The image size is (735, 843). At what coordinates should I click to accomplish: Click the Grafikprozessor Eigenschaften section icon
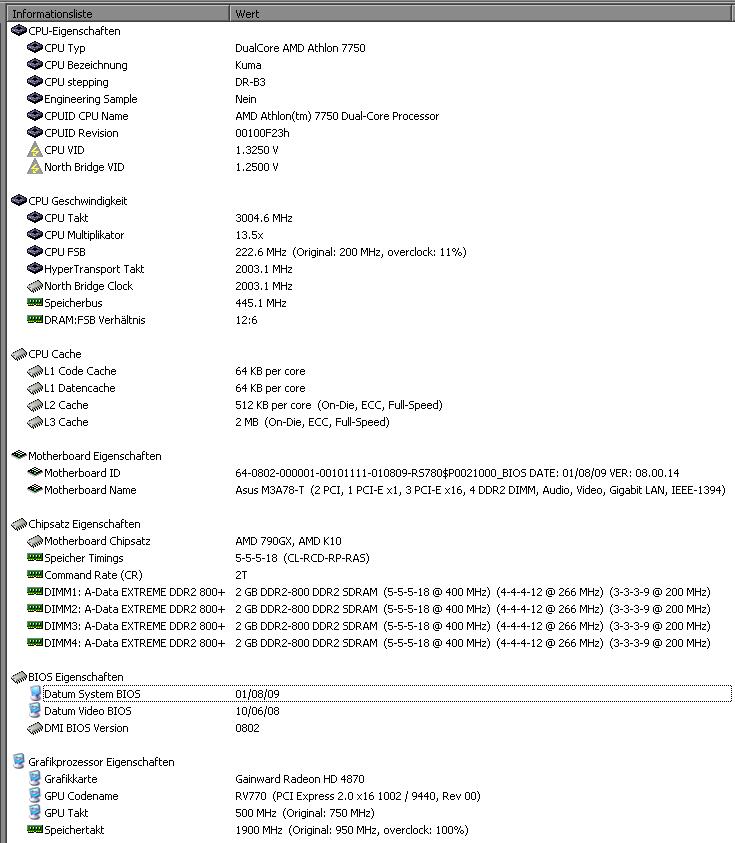(x=18, y=761)
